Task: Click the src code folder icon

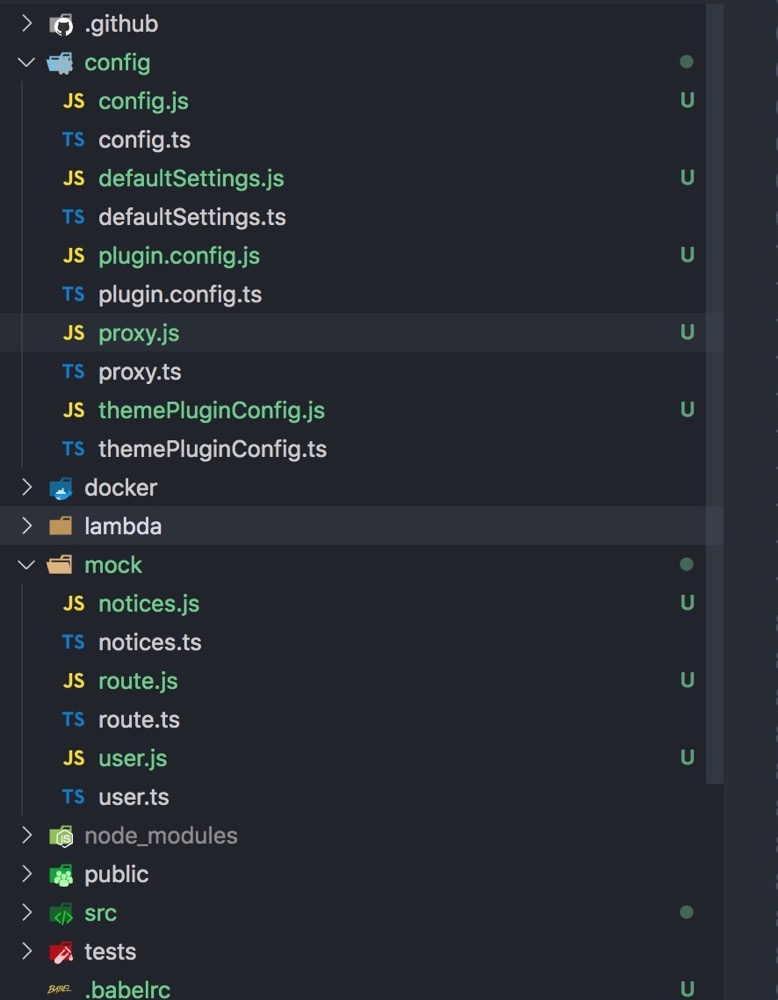Action: point(61,914)
